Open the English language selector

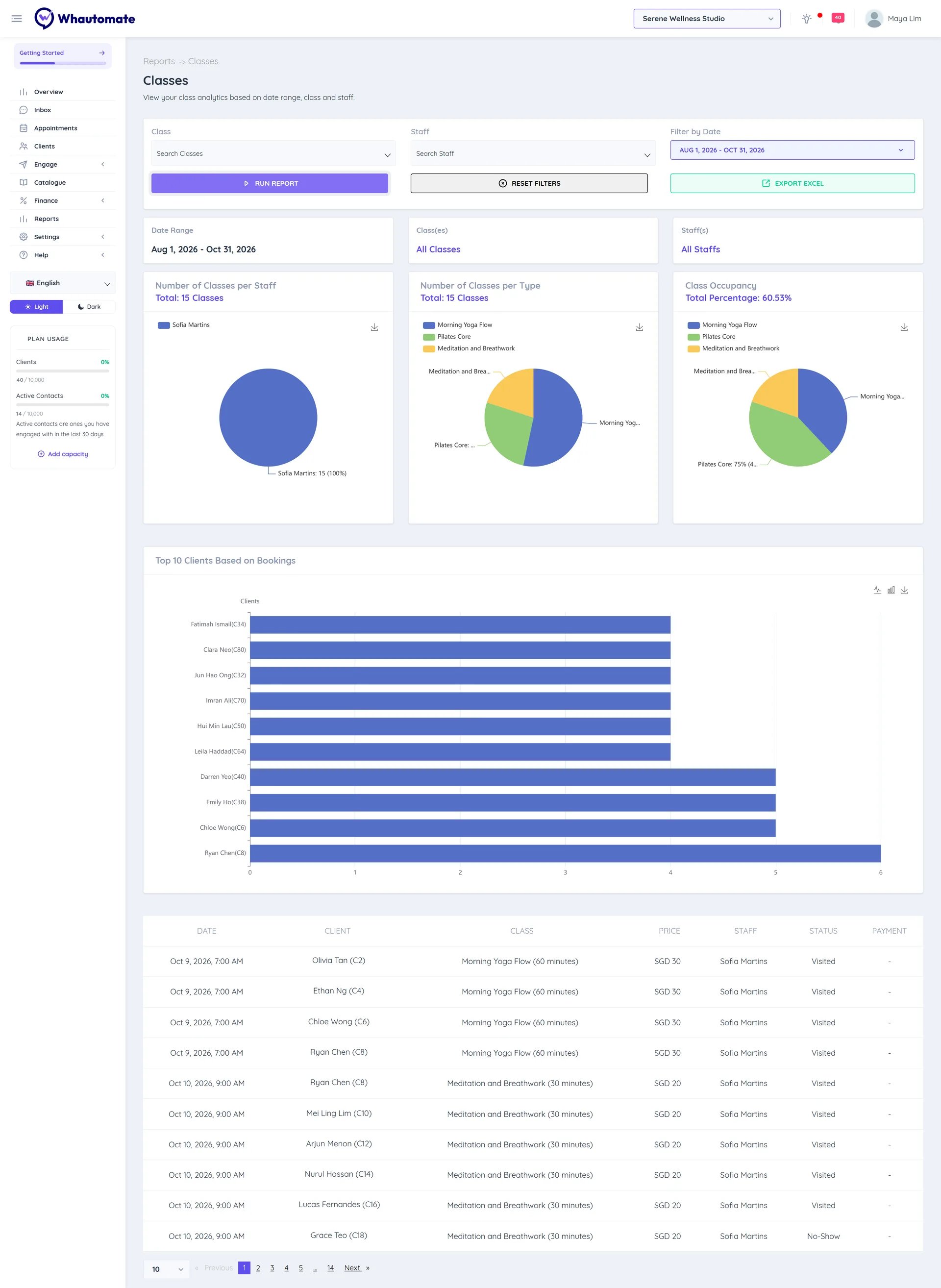click(63, 283)
